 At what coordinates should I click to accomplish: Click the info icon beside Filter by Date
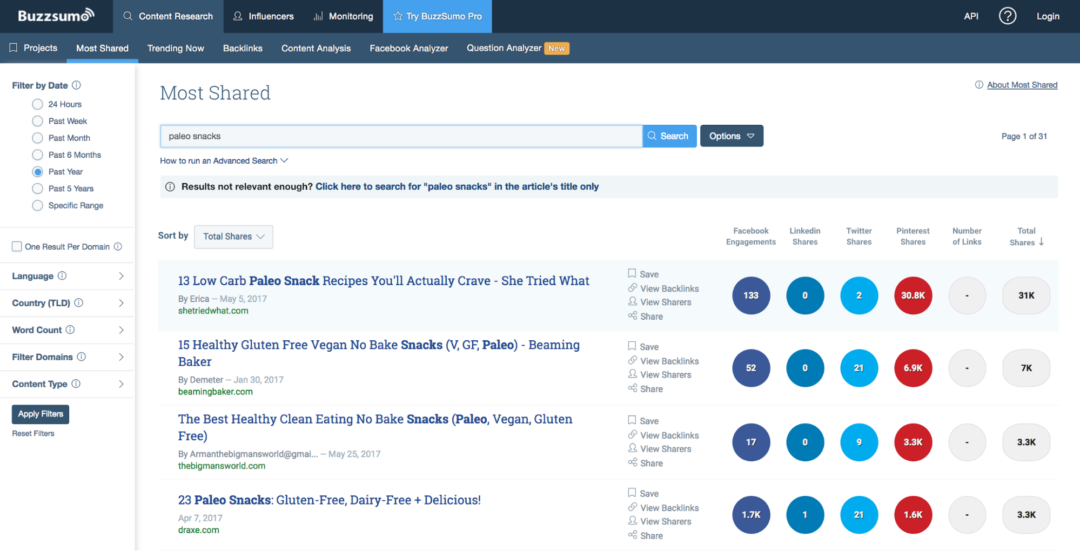tap(77, 86)
